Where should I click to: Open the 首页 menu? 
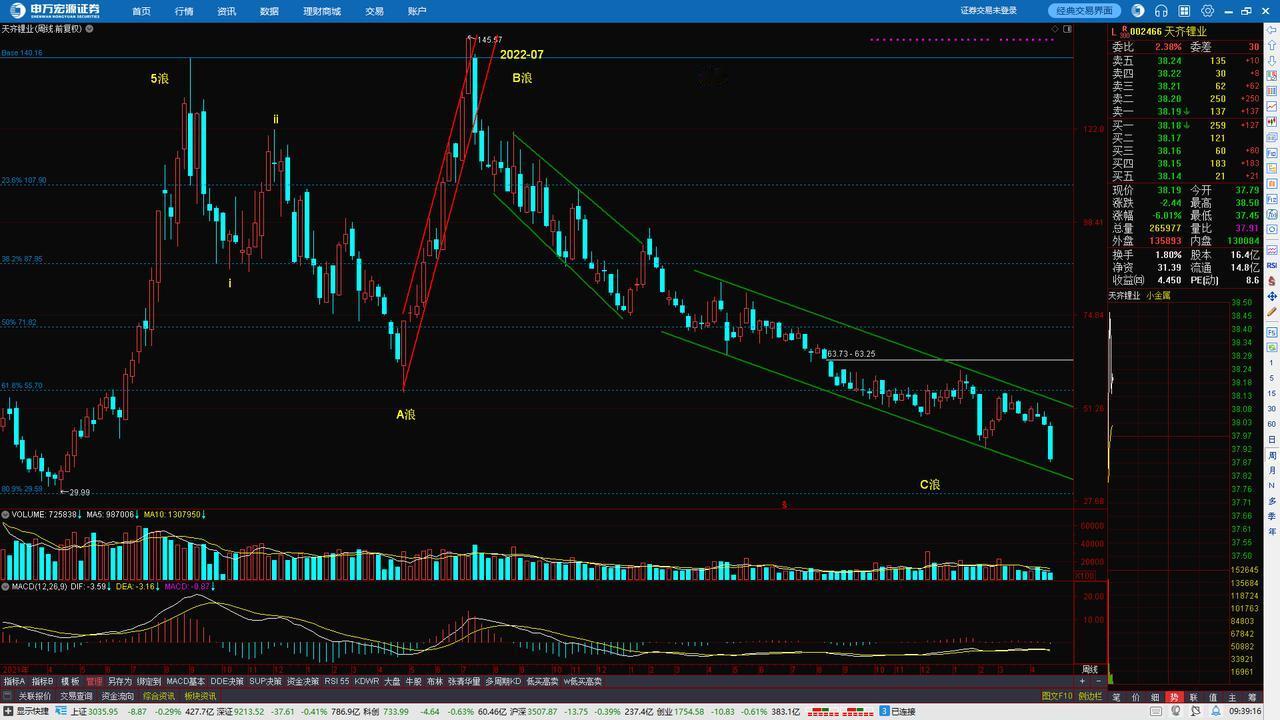(141, 11)
